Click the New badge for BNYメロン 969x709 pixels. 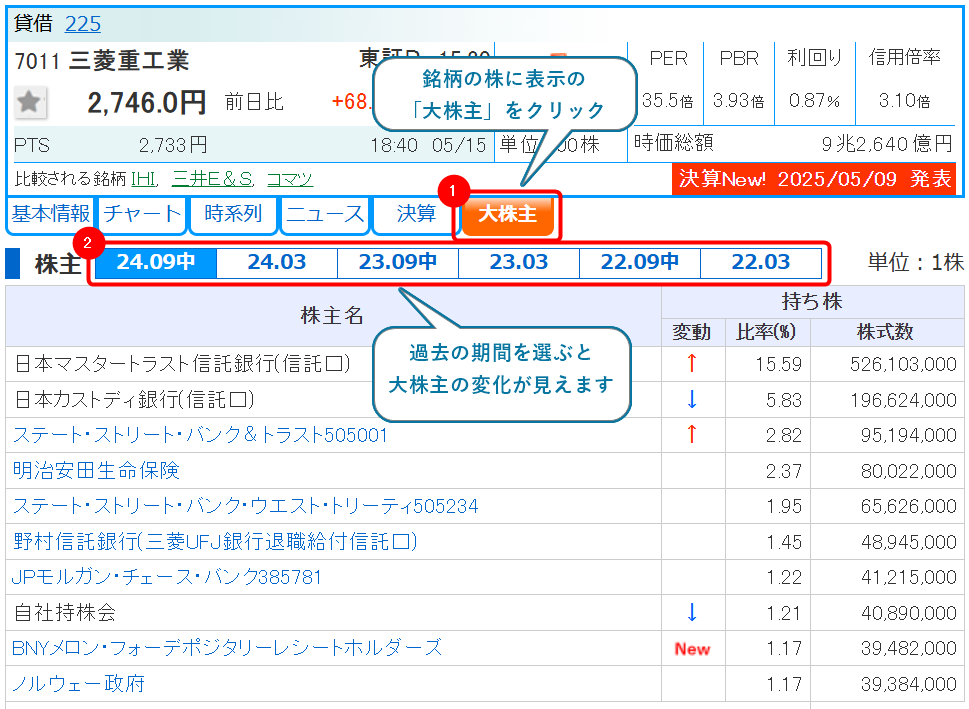point(692,649)
